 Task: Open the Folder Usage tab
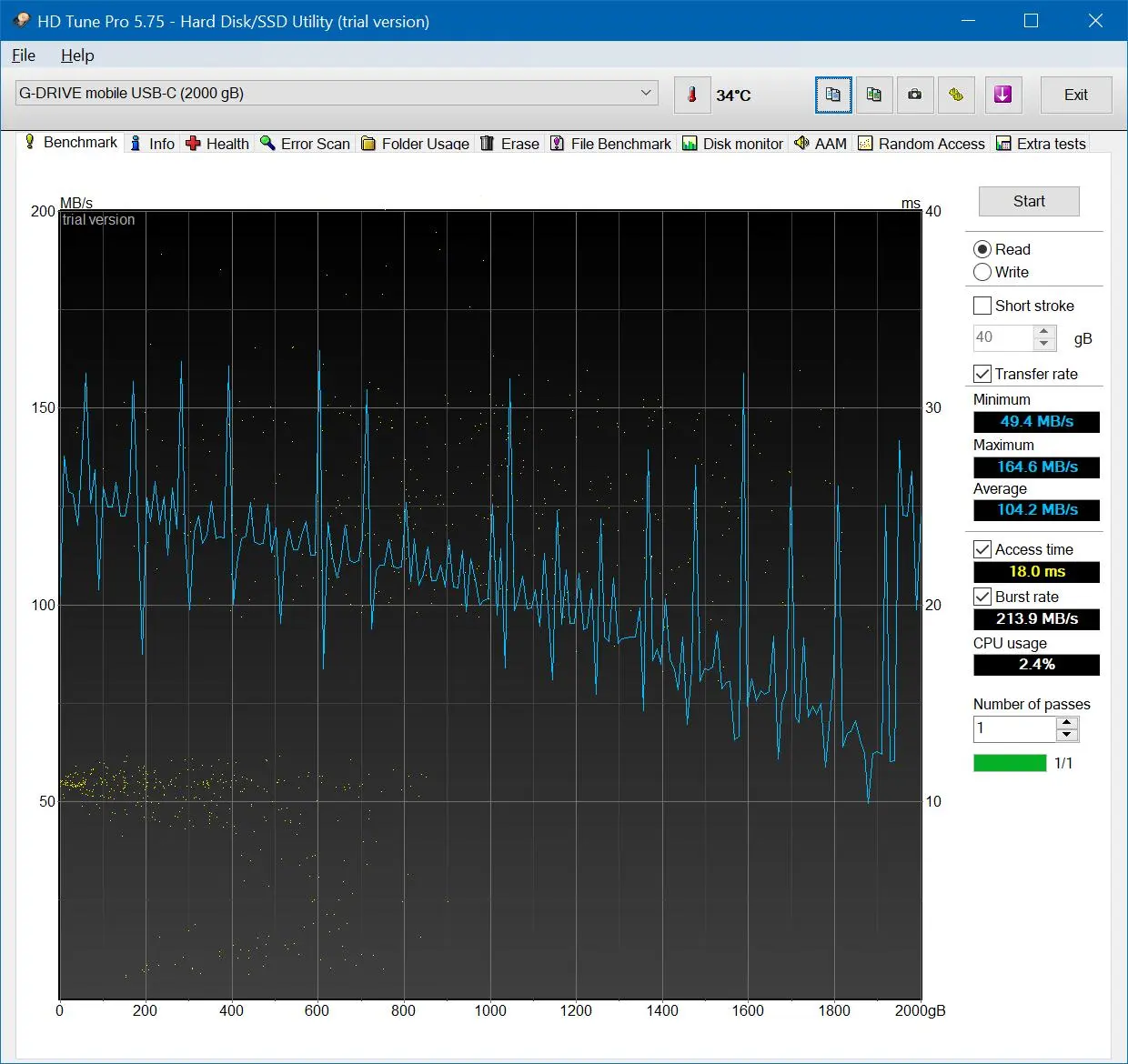(x=416, y=144)
